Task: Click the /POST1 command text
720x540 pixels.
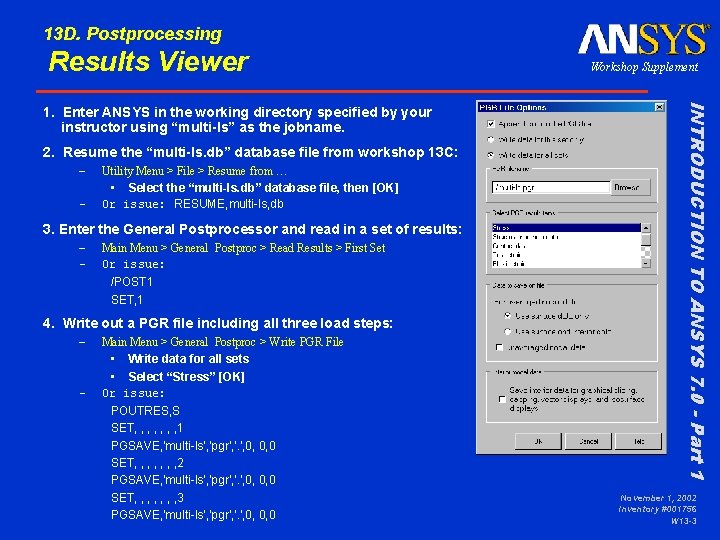Action: (x=131, y=282)
